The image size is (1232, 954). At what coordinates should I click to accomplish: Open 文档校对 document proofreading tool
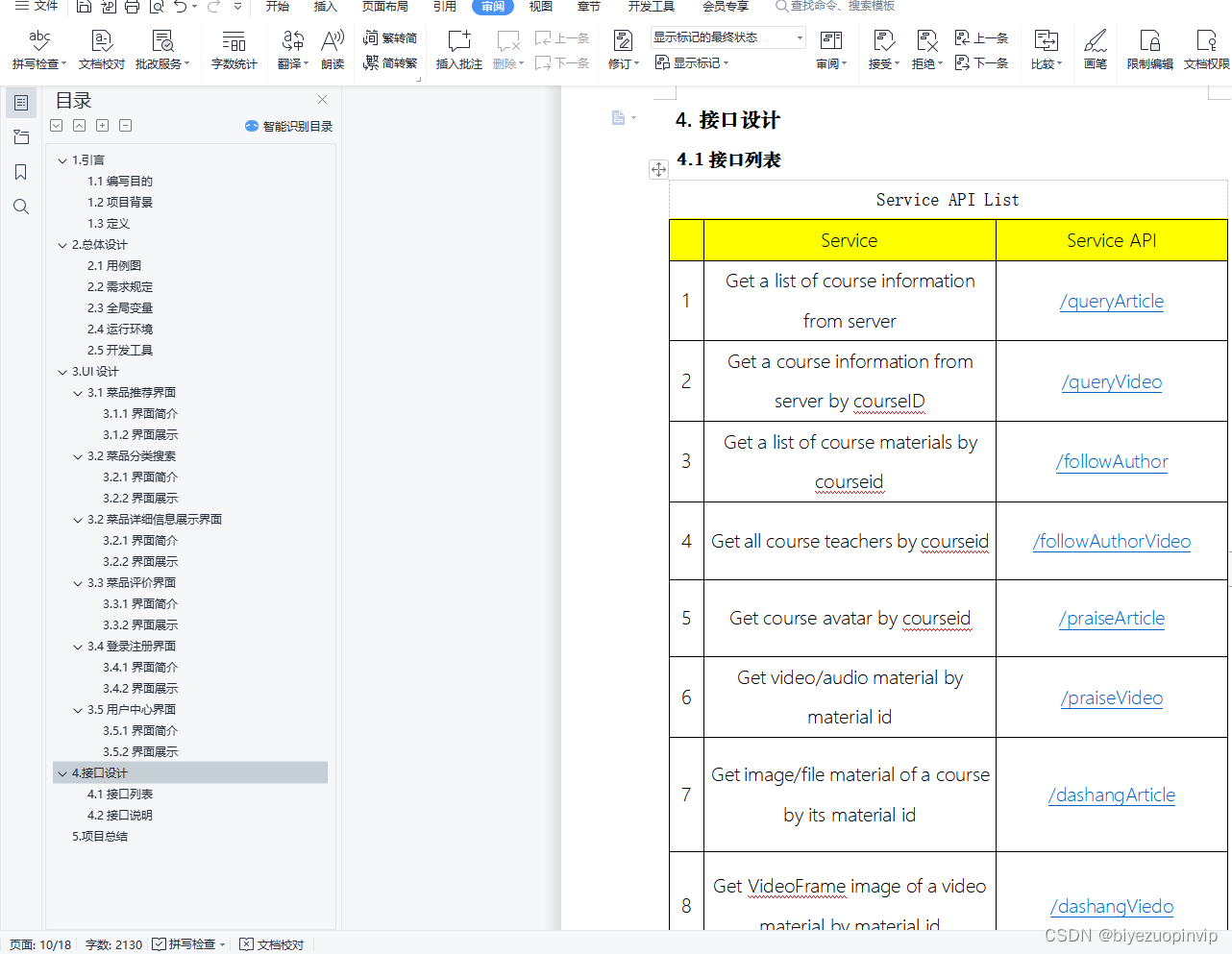click(102, 50)
